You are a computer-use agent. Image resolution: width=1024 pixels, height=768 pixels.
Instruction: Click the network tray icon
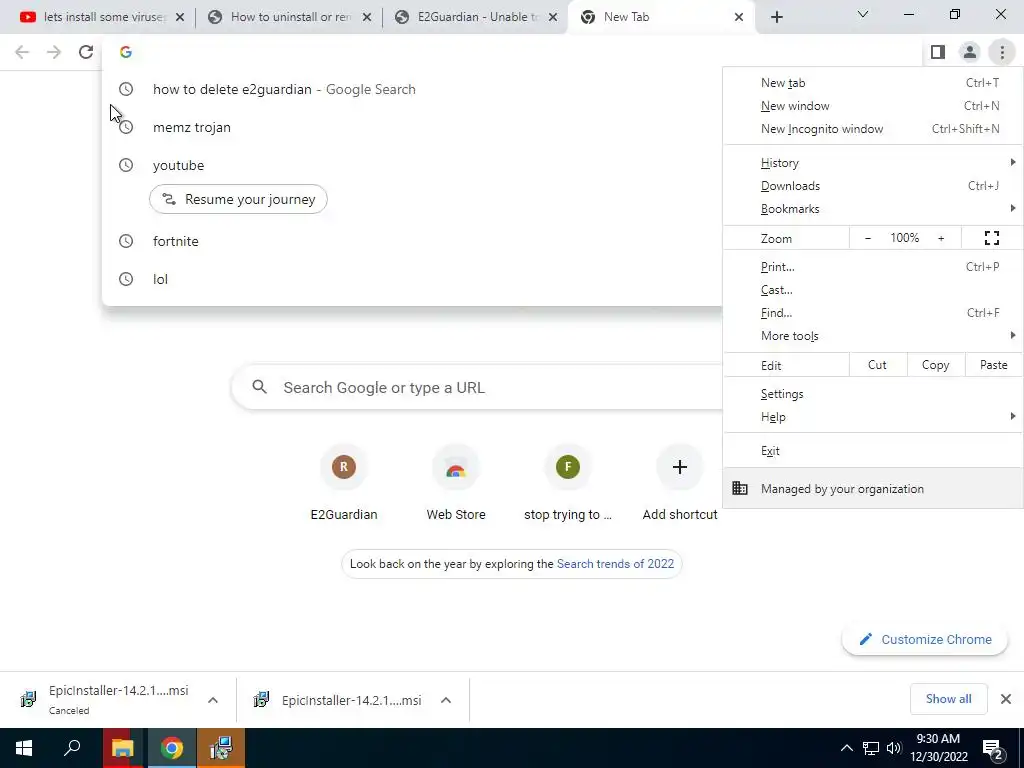(x=871, y=748)
